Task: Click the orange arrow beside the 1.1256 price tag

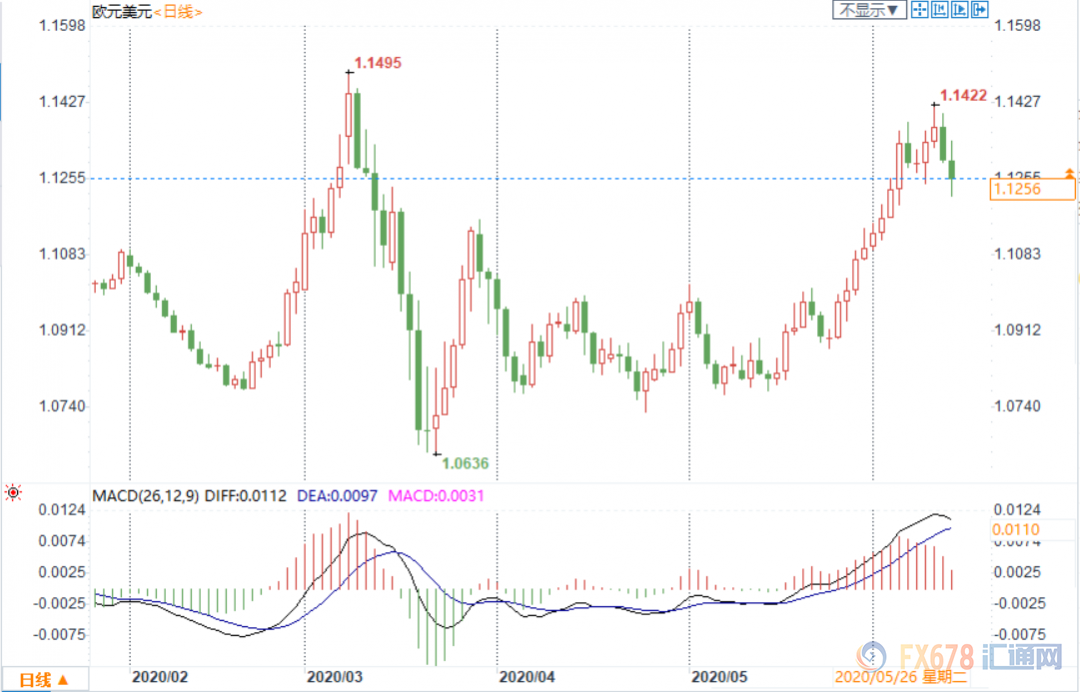Action: [x=1069, y=172]
